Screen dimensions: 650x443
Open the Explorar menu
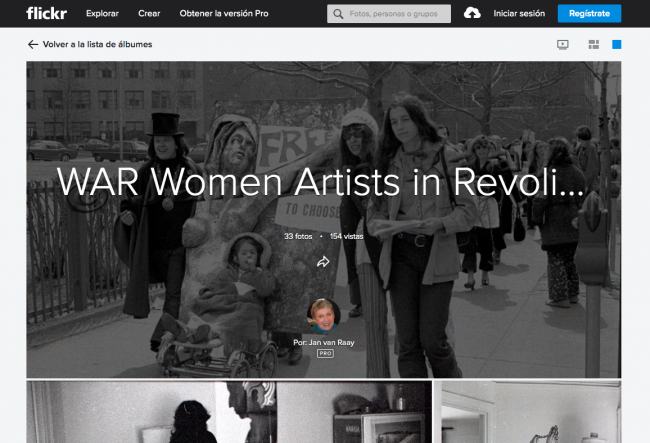tap(102, 14)
